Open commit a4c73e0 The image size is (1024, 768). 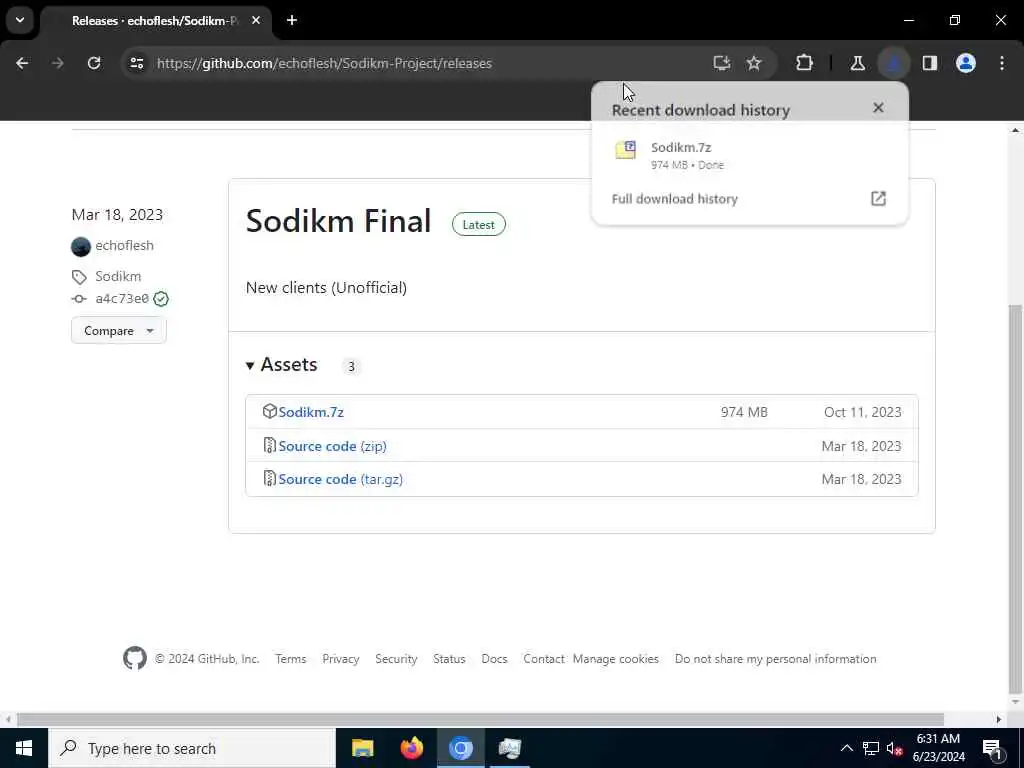click(x=122, y=298)
